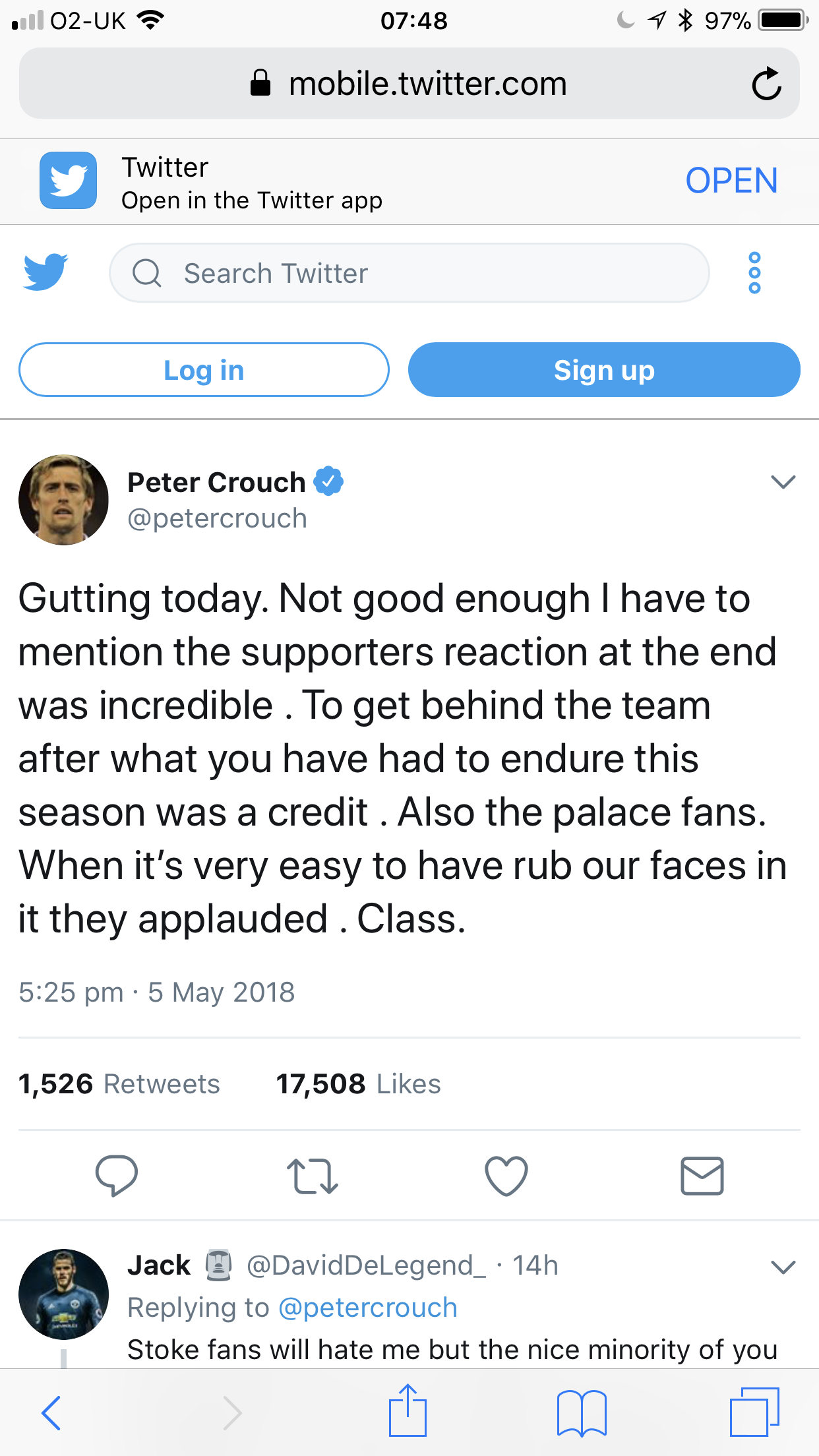
Task: Go back to previous page
Action: [51, 1412]
